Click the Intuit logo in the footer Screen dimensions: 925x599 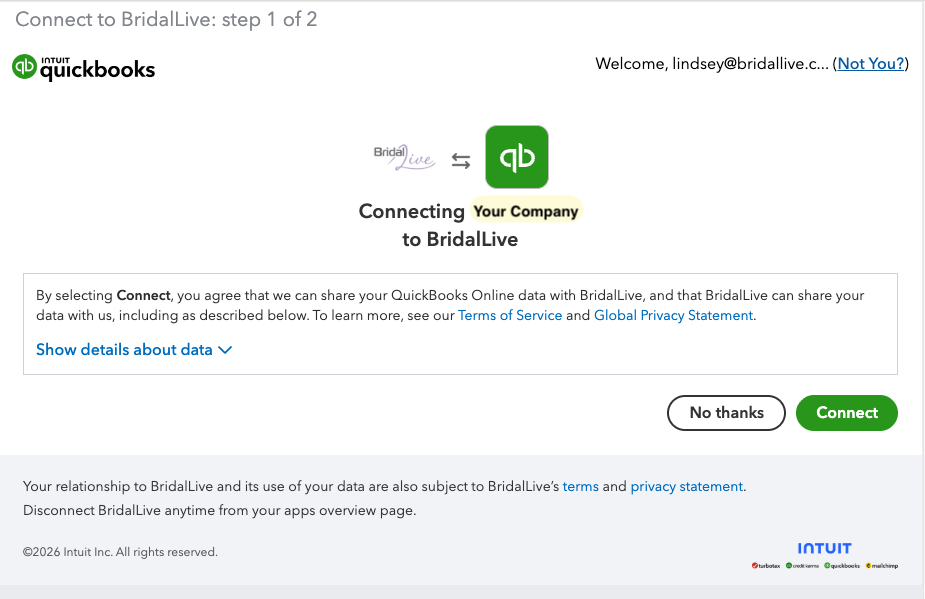(x=824, y=548)
